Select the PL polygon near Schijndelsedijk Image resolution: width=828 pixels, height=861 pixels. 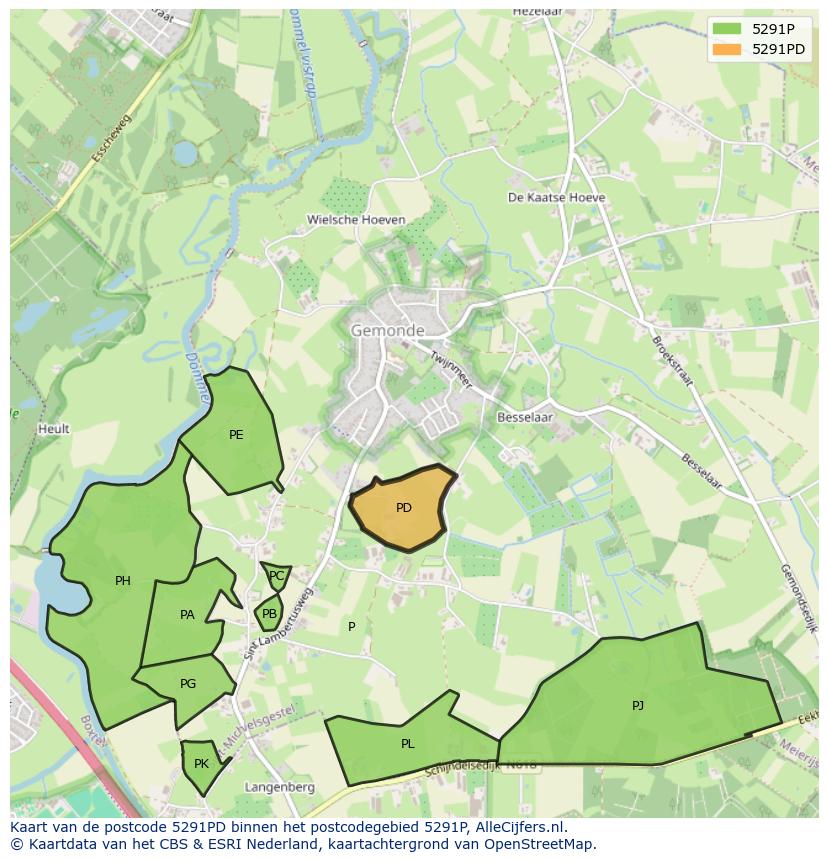(407, 744)
